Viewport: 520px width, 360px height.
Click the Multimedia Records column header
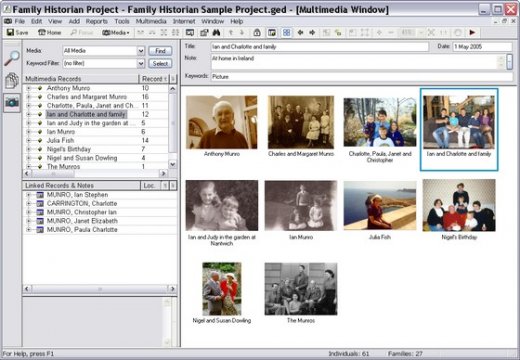tap(80, 79)
